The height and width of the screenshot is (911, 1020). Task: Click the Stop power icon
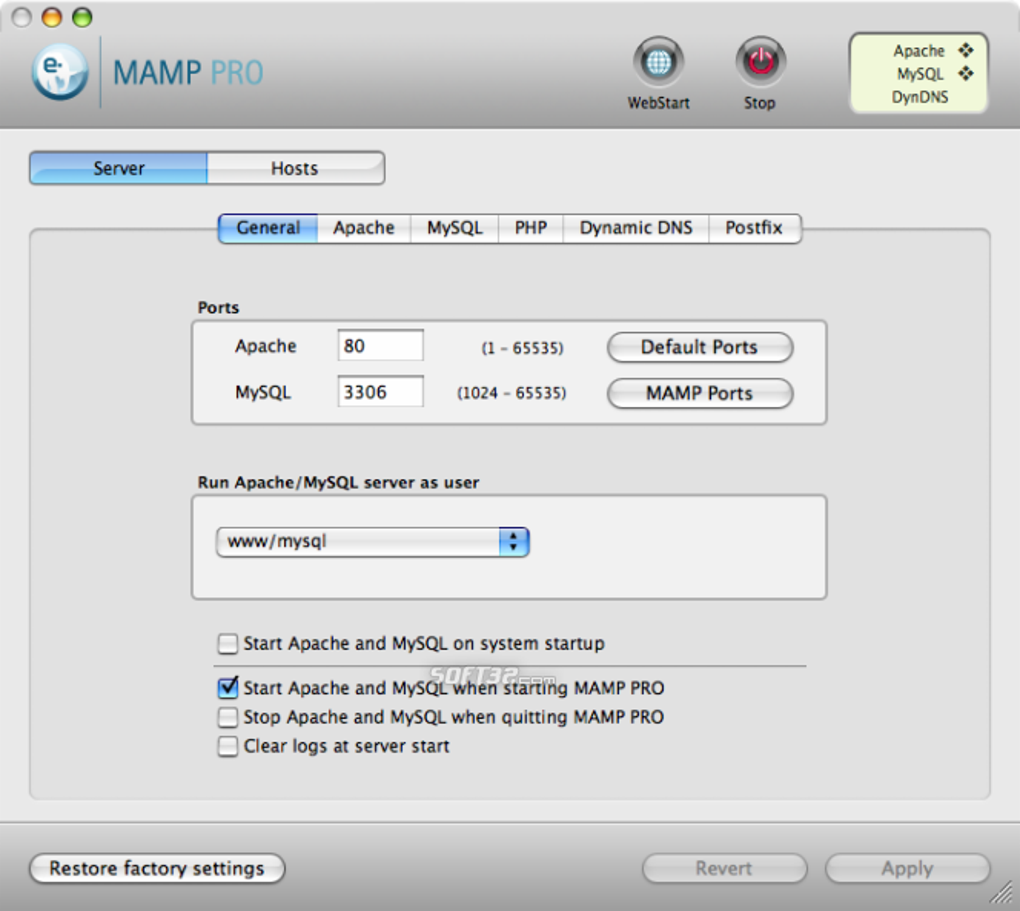[760, 62]
